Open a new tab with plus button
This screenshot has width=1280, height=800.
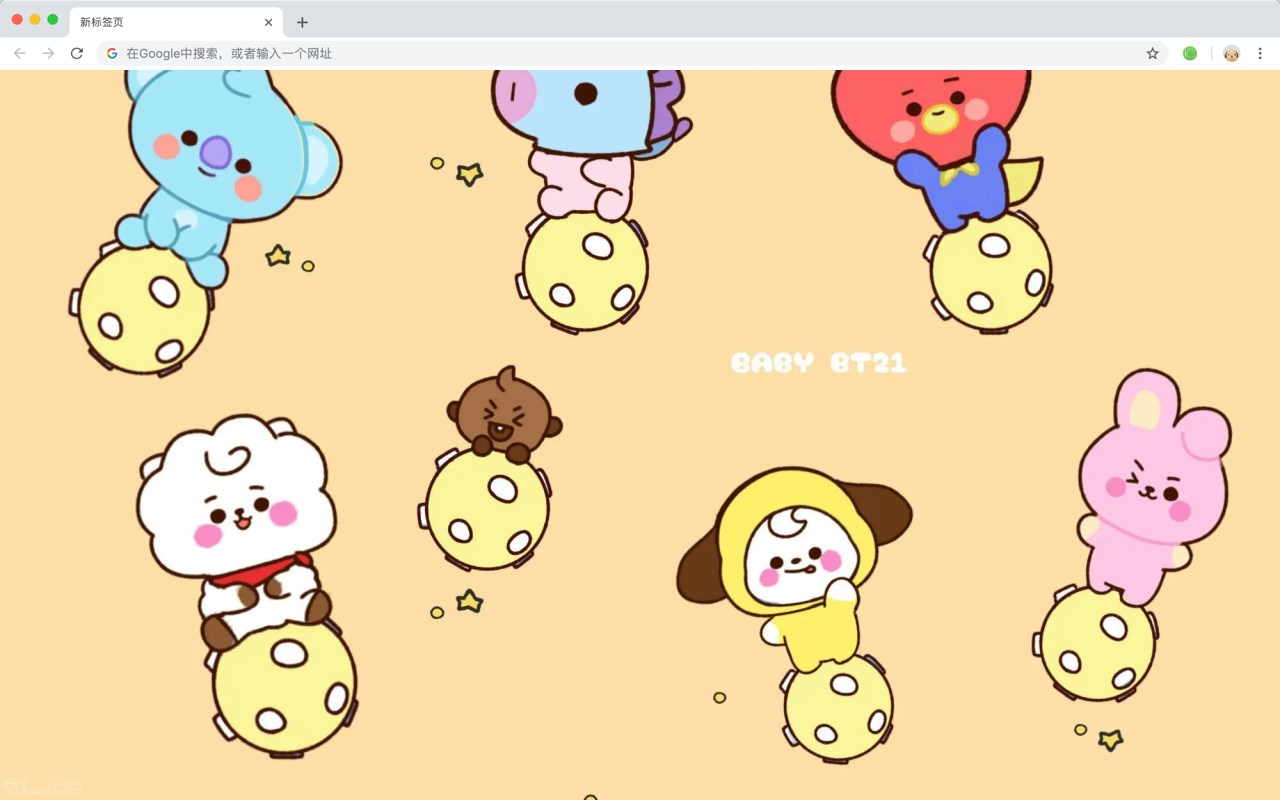coord(302,22)
